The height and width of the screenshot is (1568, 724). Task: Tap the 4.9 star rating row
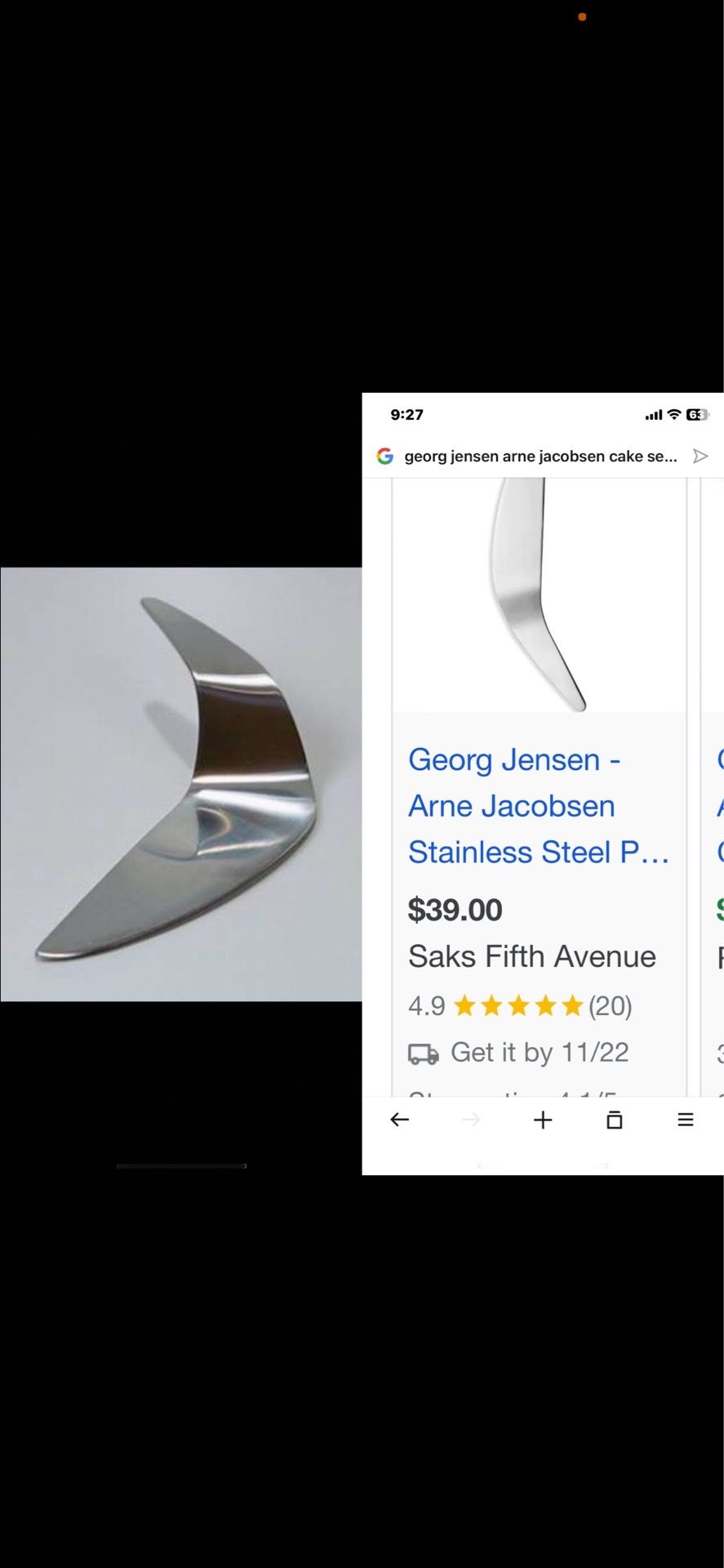(x=520, y=1005)
